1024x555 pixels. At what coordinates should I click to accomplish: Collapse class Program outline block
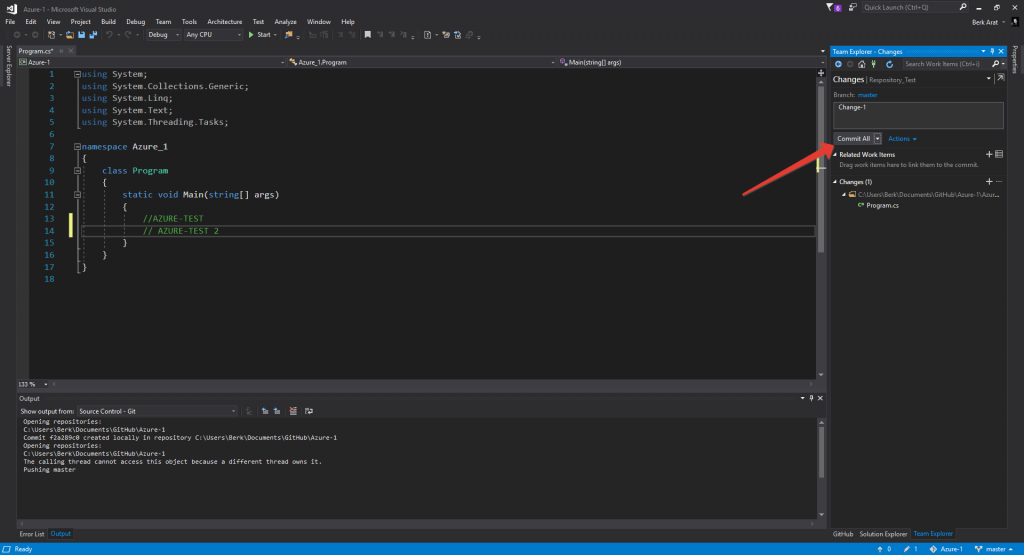(77, 171)
